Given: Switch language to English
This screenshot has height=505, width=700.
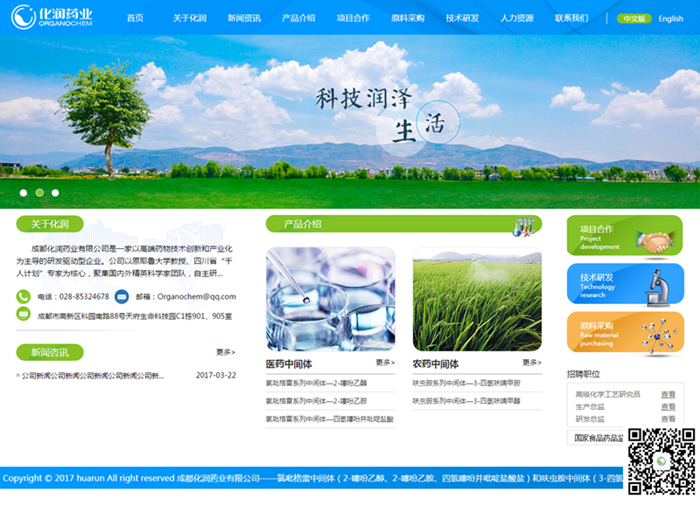Looking at the screenshot, I should coord(670,19).
